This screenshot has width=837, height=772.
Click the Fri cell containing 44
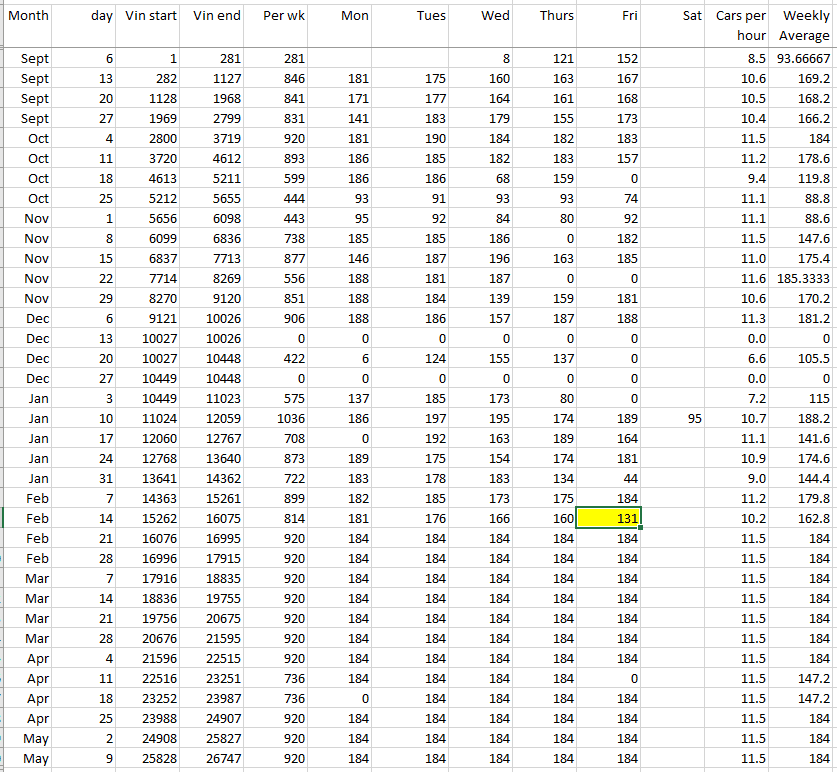tap(609, 479)
